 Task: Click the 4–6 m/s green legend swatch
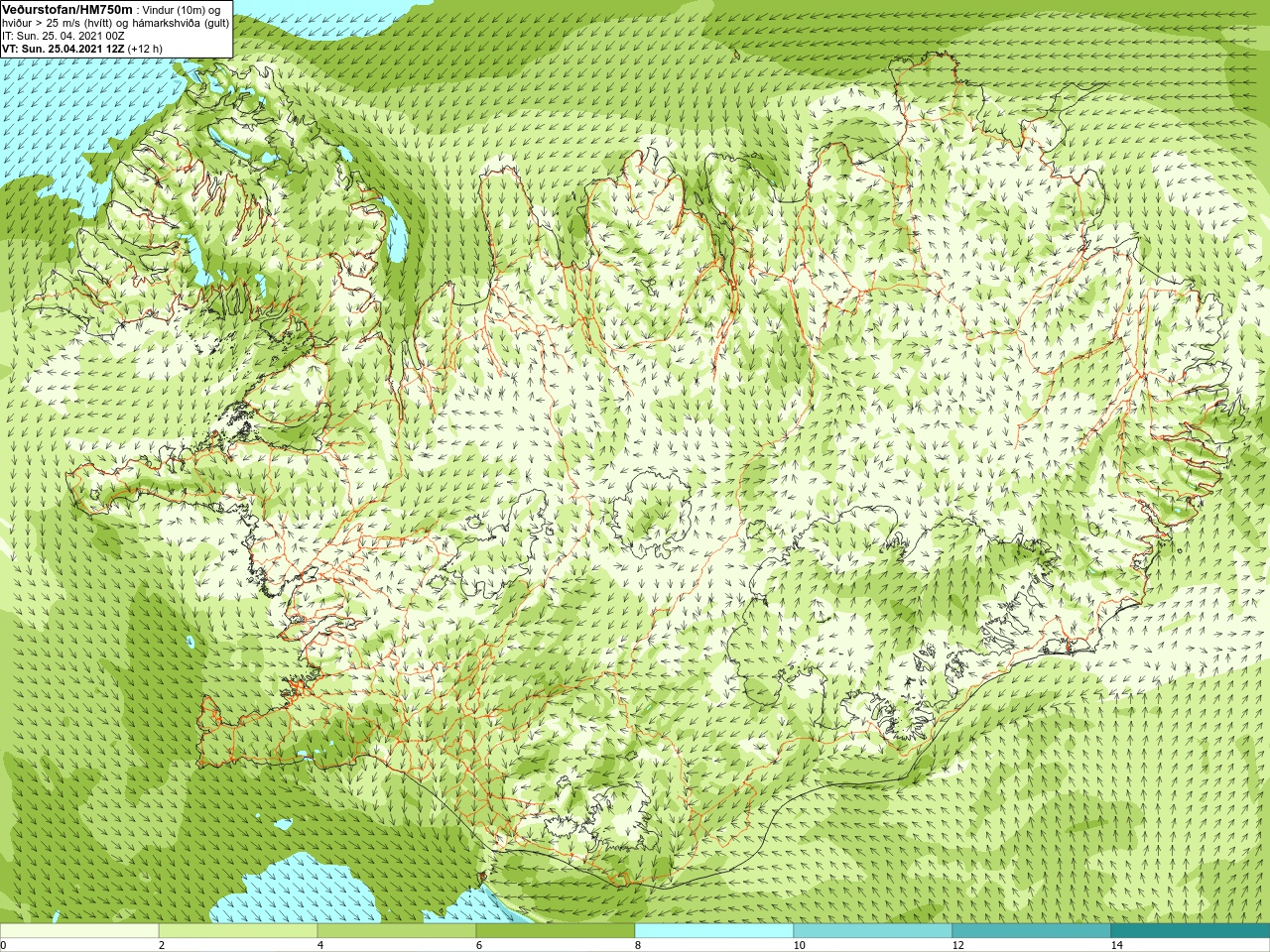[x=397, y=931]
